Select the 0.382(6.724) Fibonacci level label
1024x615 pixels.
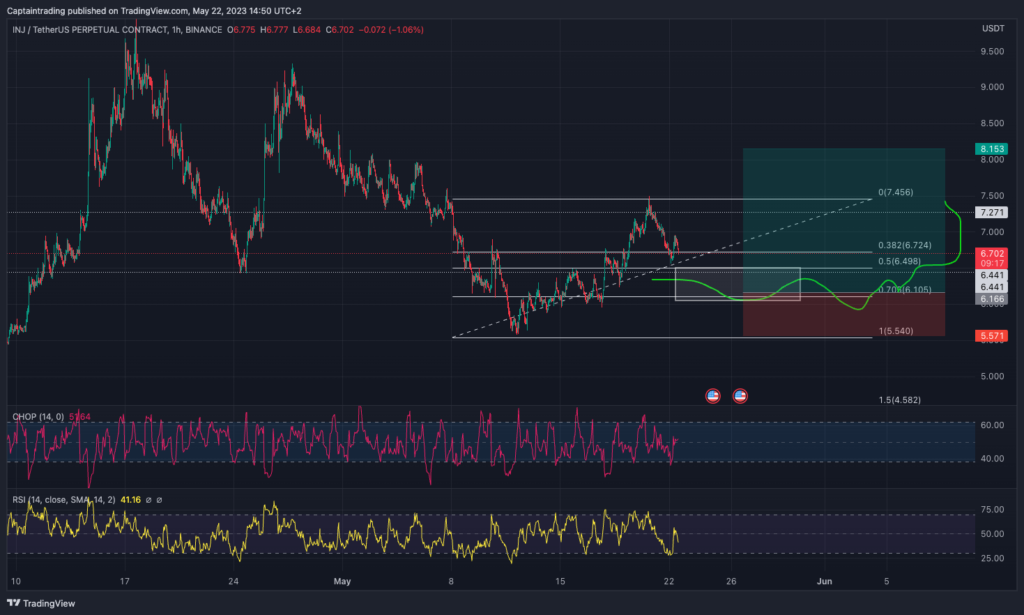pyautogui.click(x=903, y=245)
